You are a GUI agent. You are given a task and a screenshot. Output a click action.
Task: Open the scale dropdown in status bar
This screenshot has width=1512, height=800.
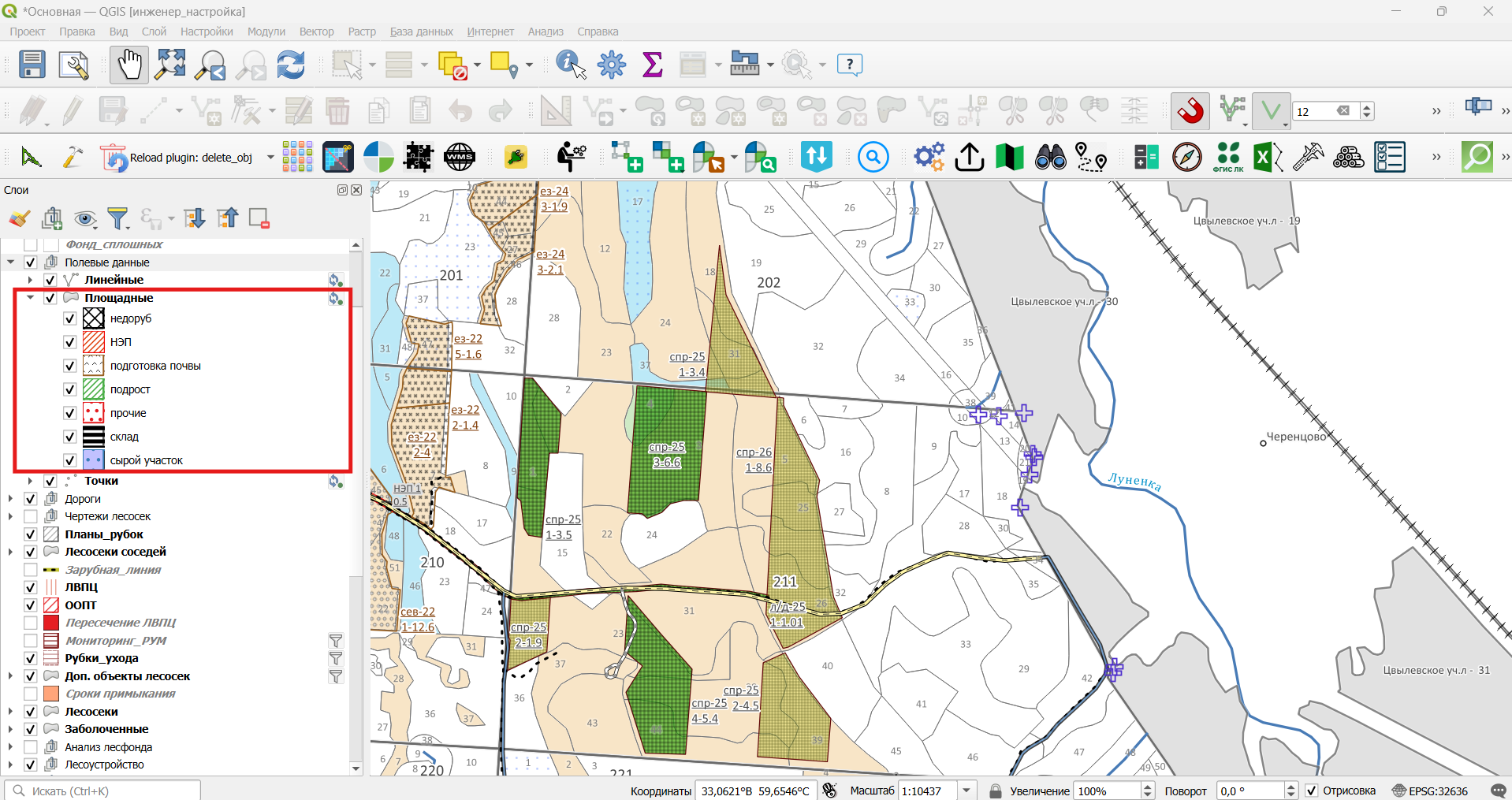click(x=966, y=791)
